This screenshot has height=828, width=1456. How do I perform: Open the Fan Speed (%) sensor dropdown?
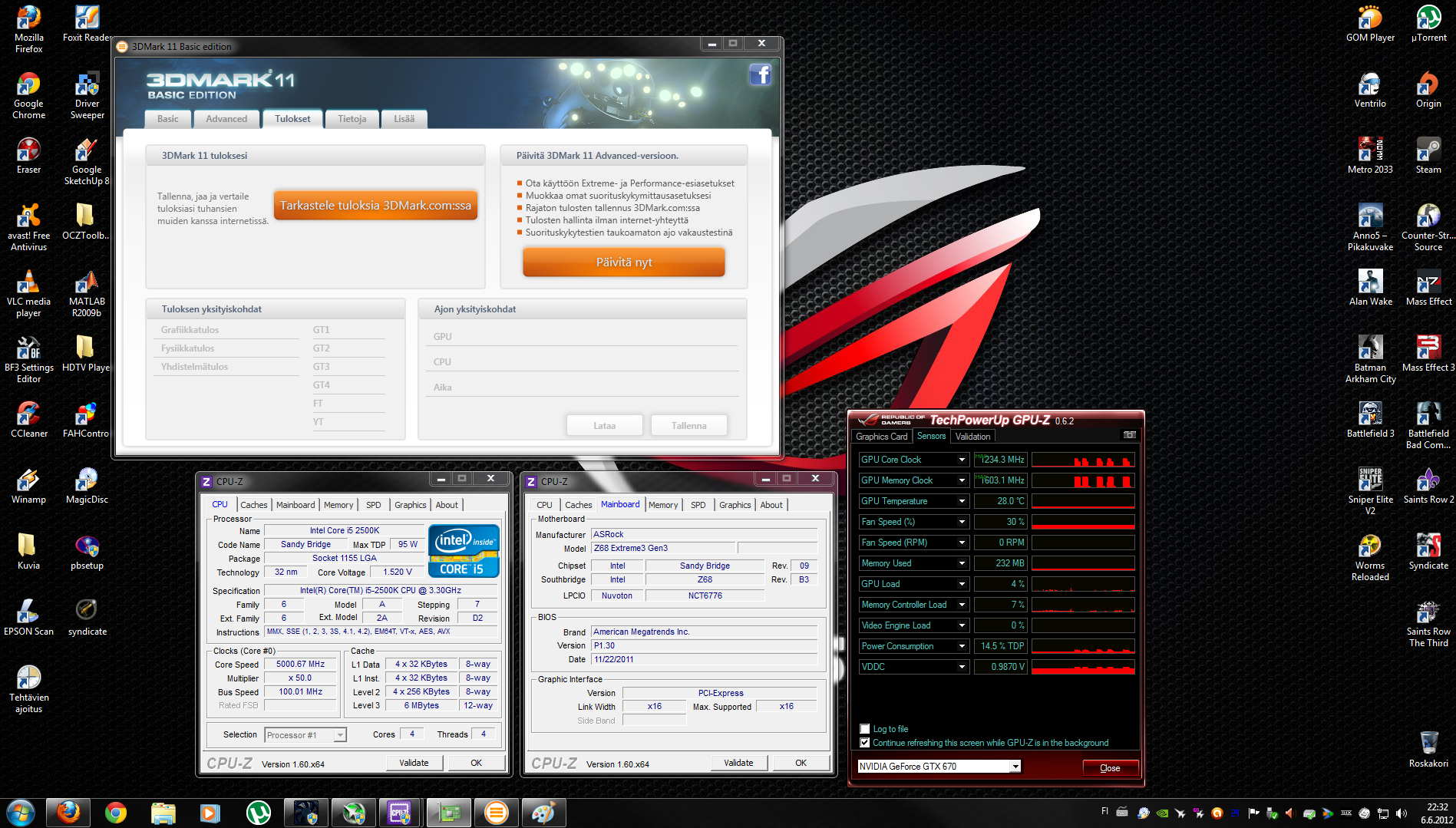coord(962,522)
